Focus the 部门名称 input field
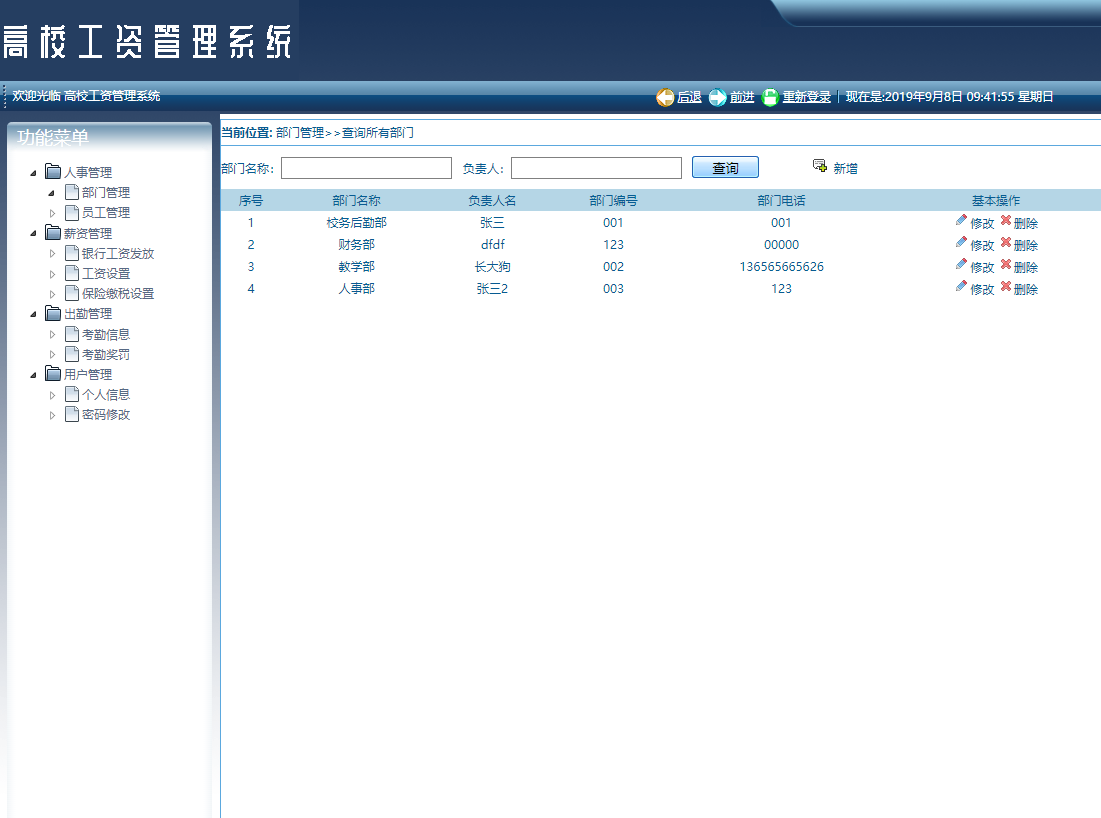This screenshot has width=1101, height=818. [x=367, y=168]
